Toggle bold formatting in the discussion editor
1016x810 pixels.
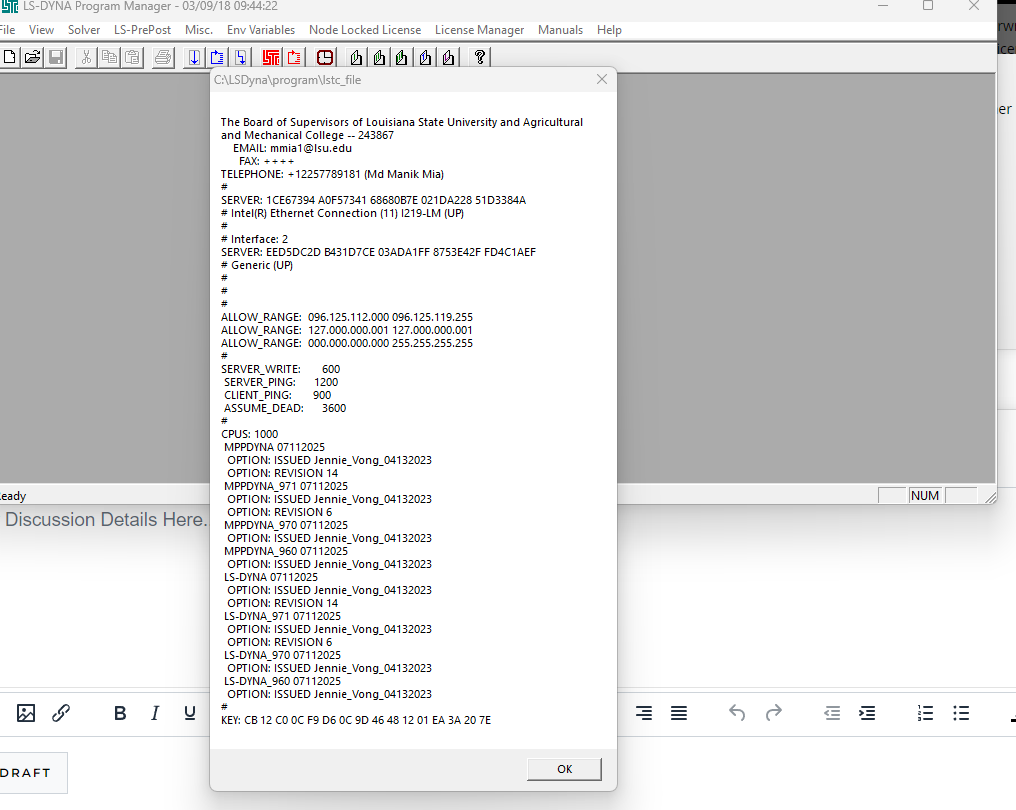tap(120, 713)
